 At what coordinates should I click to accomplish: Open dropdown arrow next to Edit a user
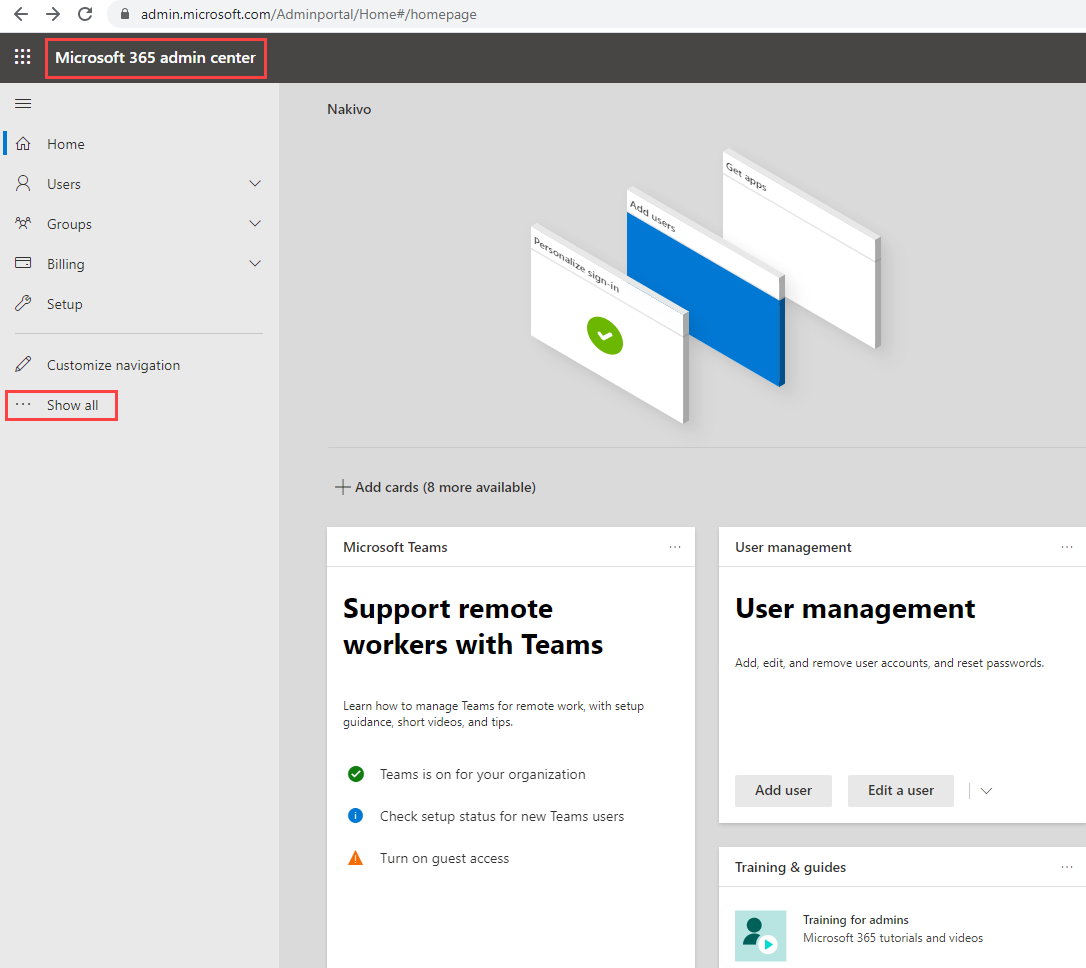click(x=986, y=791)
